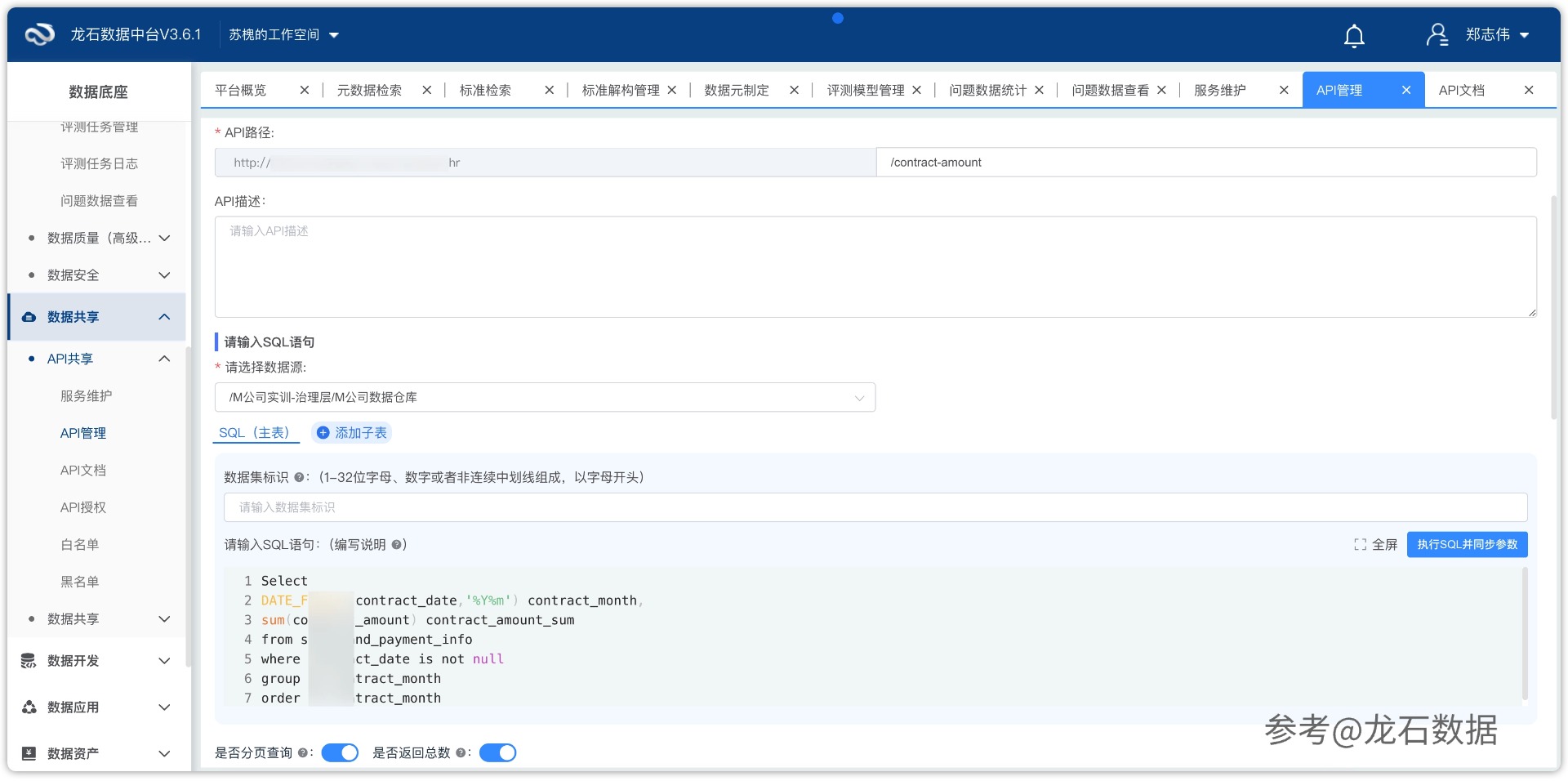Image resolution: width=1568 pixels, height=781 pixels.
Task: Click the 数据应用 sidebar icon
Action: [x=29, y=707]
